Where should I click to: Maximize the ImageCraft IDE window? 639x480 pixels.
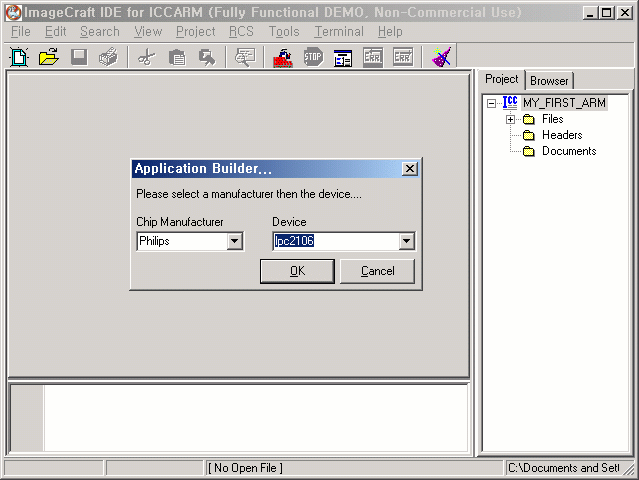point(606,13)
